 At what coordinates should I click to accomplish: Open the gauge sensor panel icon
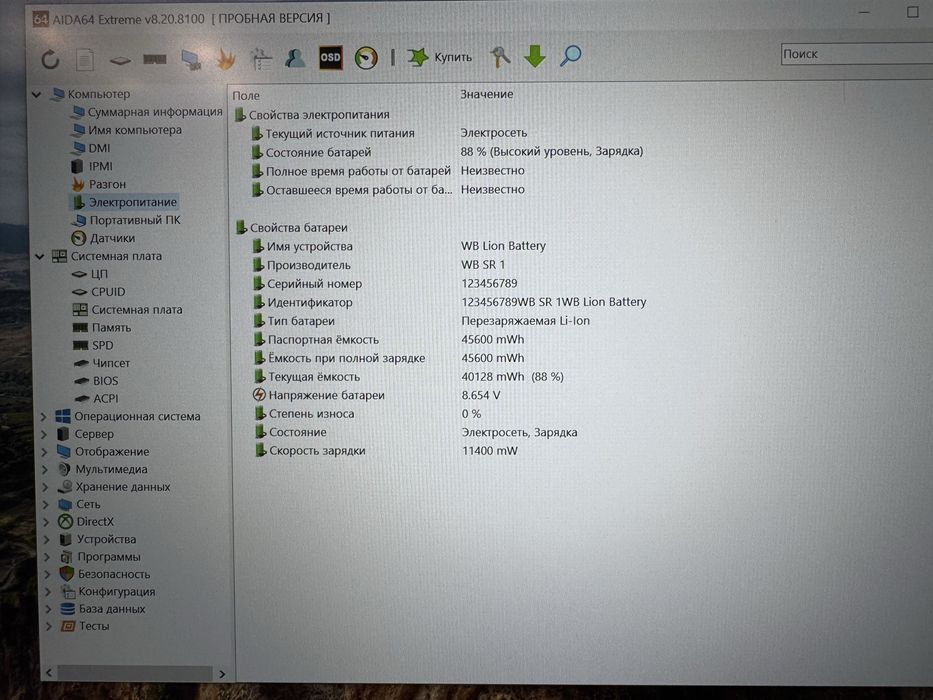pos(366,58)
